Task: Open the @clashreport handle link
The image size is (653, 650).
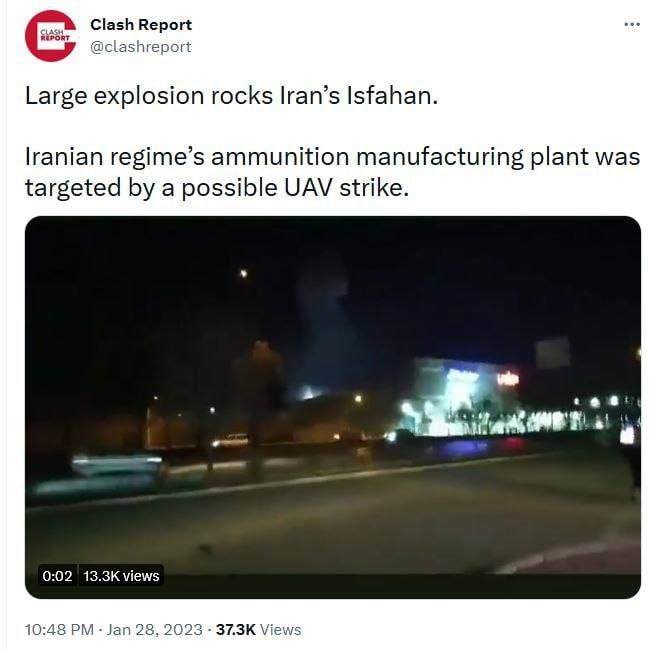Action: click(141, 47)
